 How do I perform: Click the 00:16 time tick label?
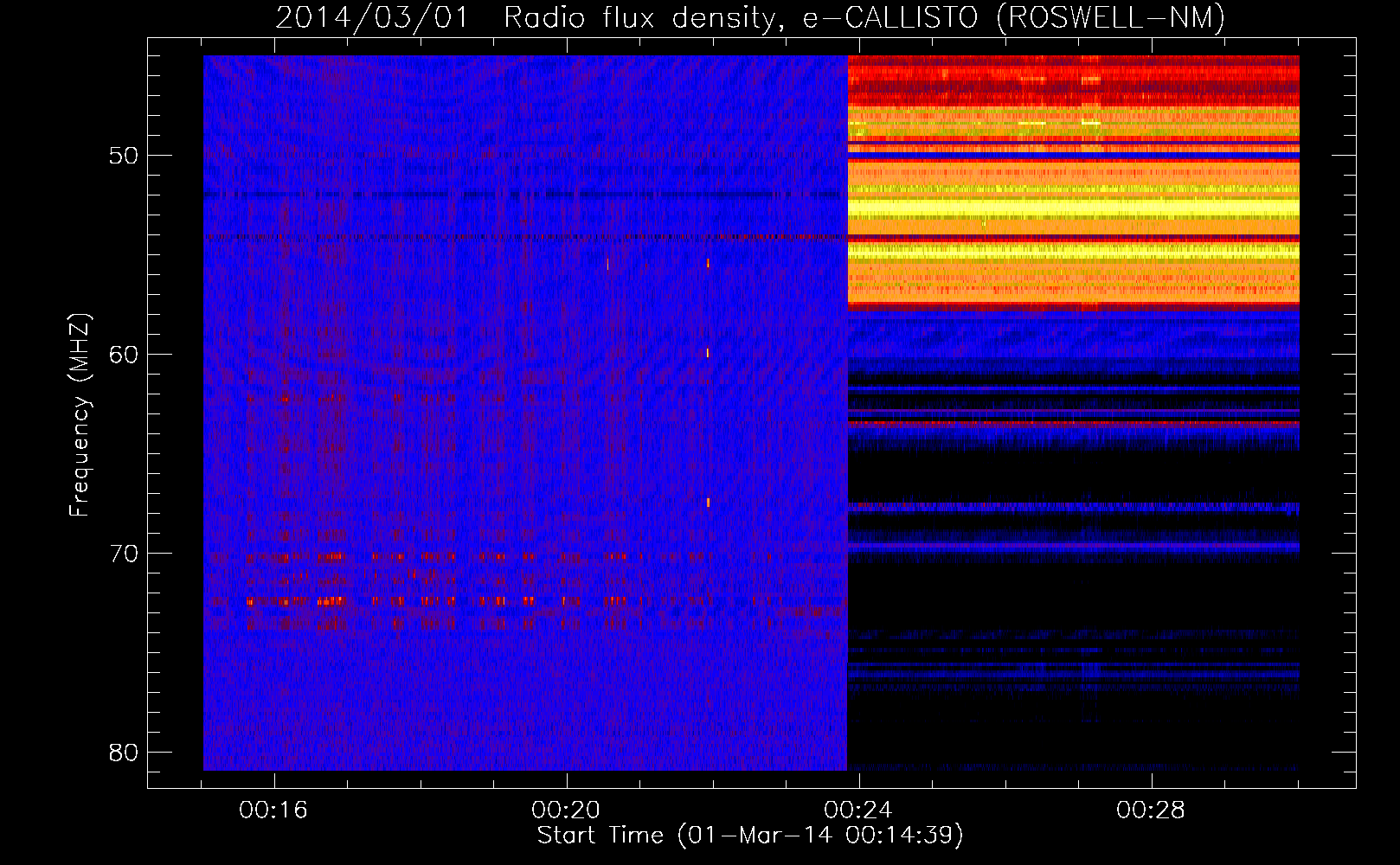point(273,811)
